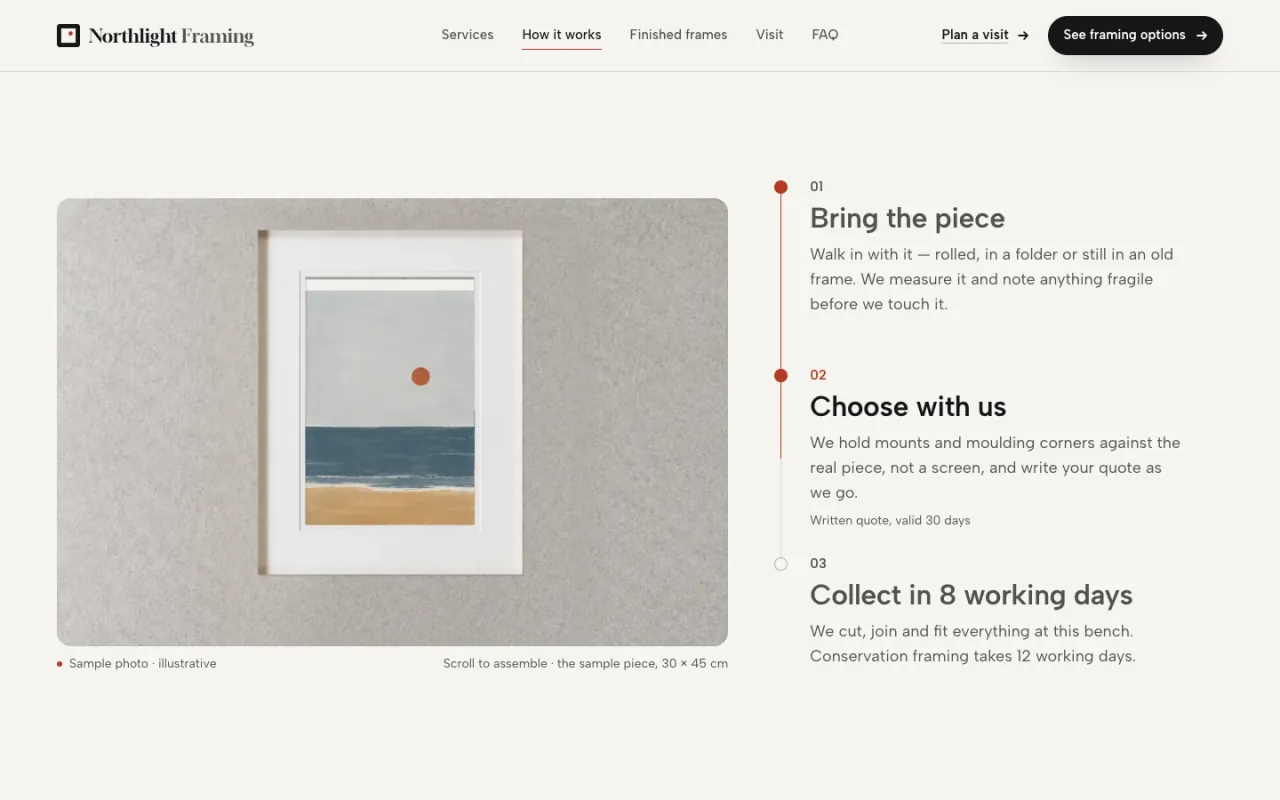Click the We hold mounts paragraph
This screenshot has width=1280, height=800.
click(x=995, y=467)
